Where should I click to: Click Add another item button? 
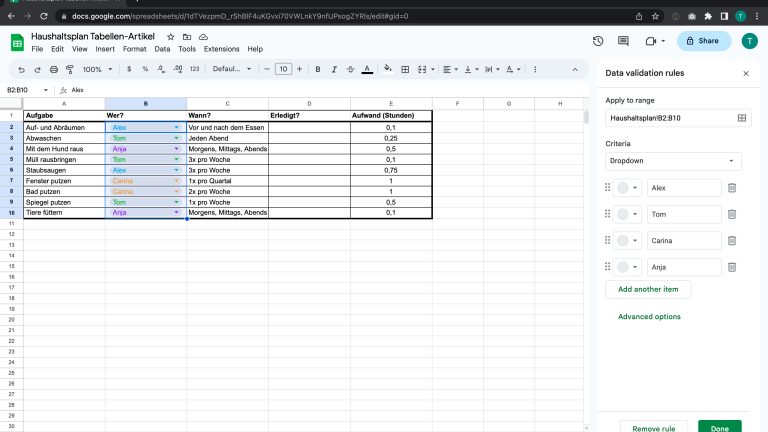pyautogui.click(x=648, y=289)
